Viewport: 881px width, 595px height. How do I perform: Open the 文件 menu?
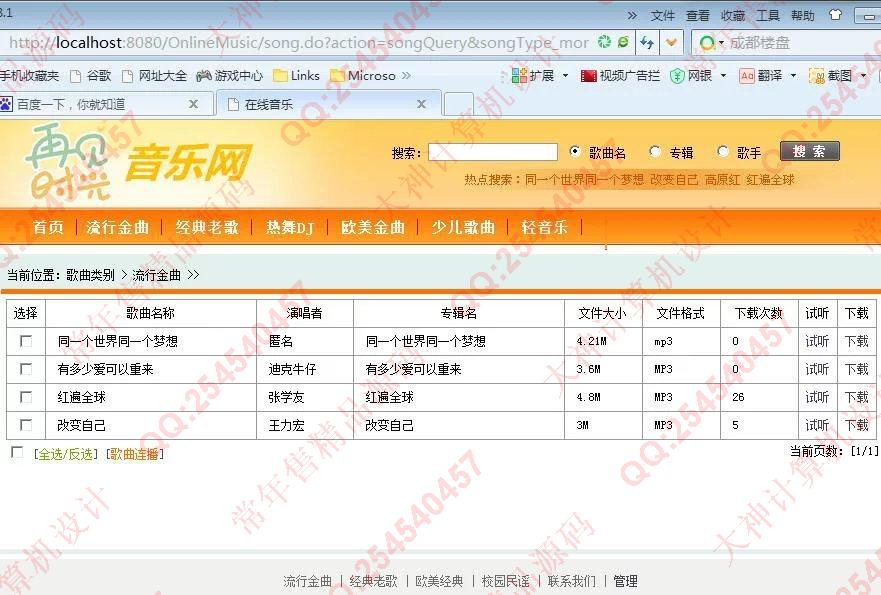662,16
